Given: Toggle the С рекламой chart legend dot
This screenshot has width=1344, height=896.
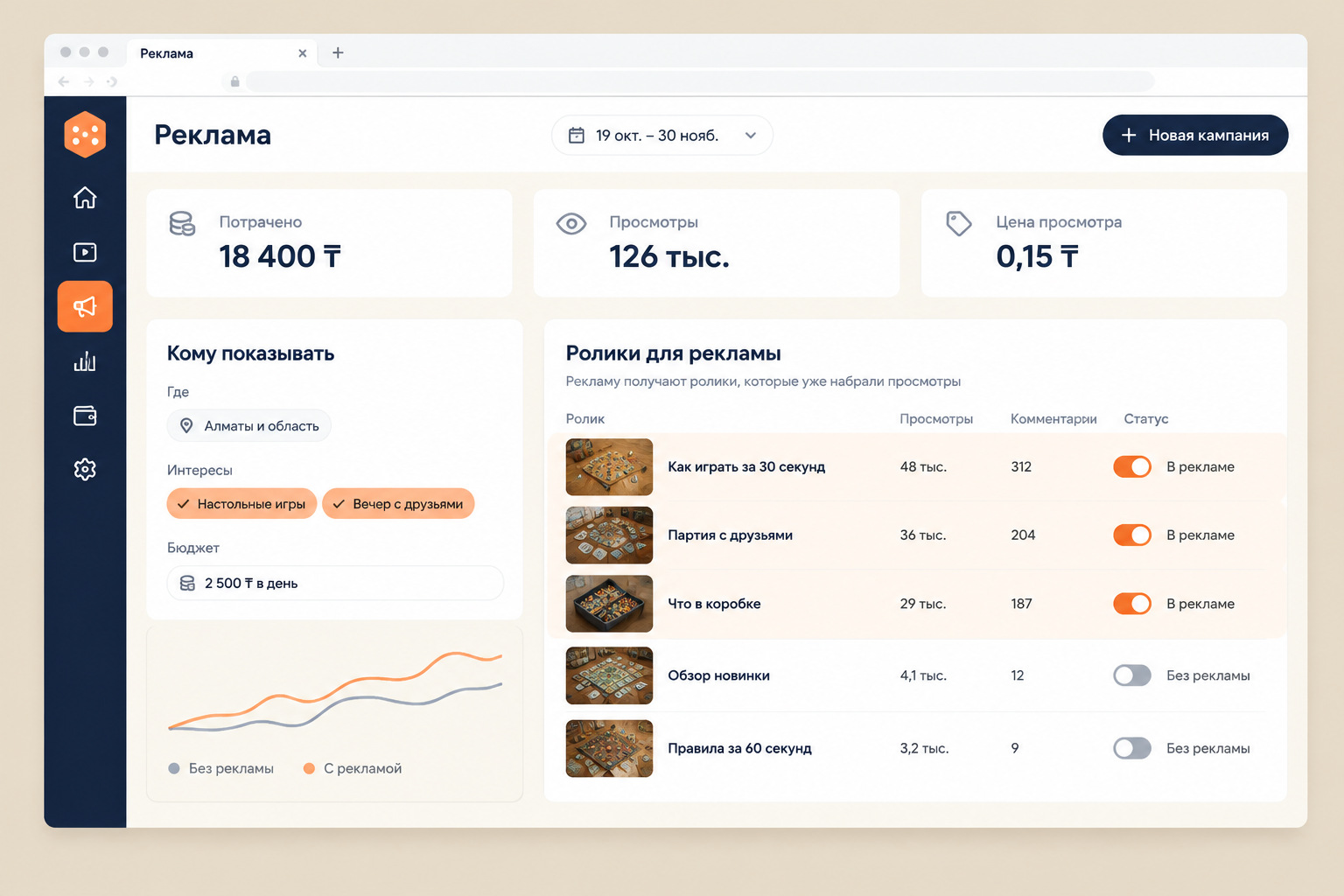Looking at the screenshot, I should [x=309, y=768].
